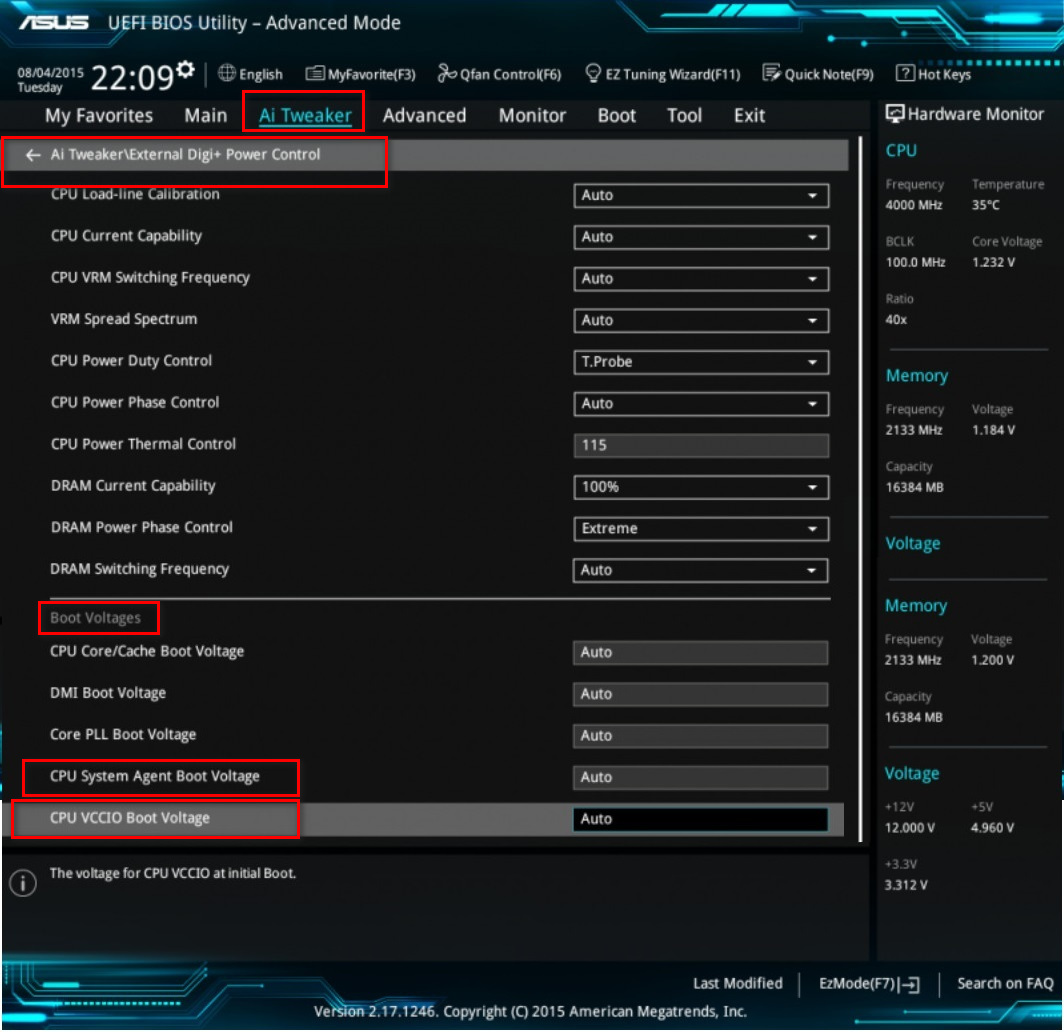Switch to the Main tab
The width and height of the screenshot is (1064, 1032).
point(206,115)
